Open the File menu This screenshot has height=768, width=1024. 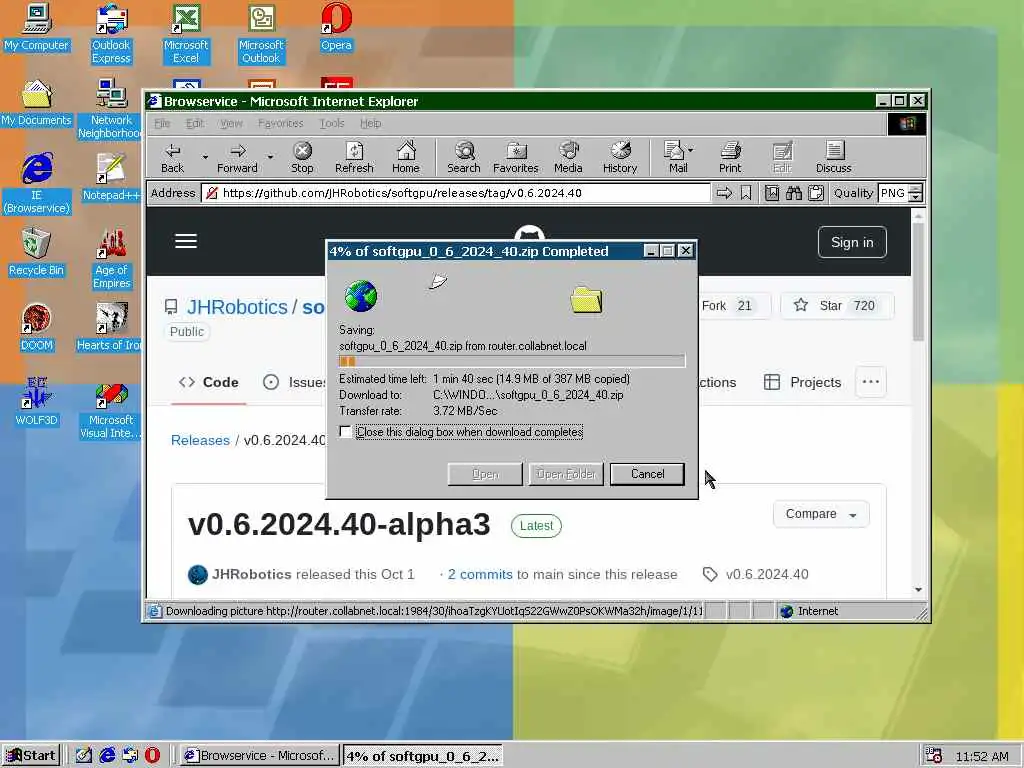pyautogui.click(x=162, y=123)
